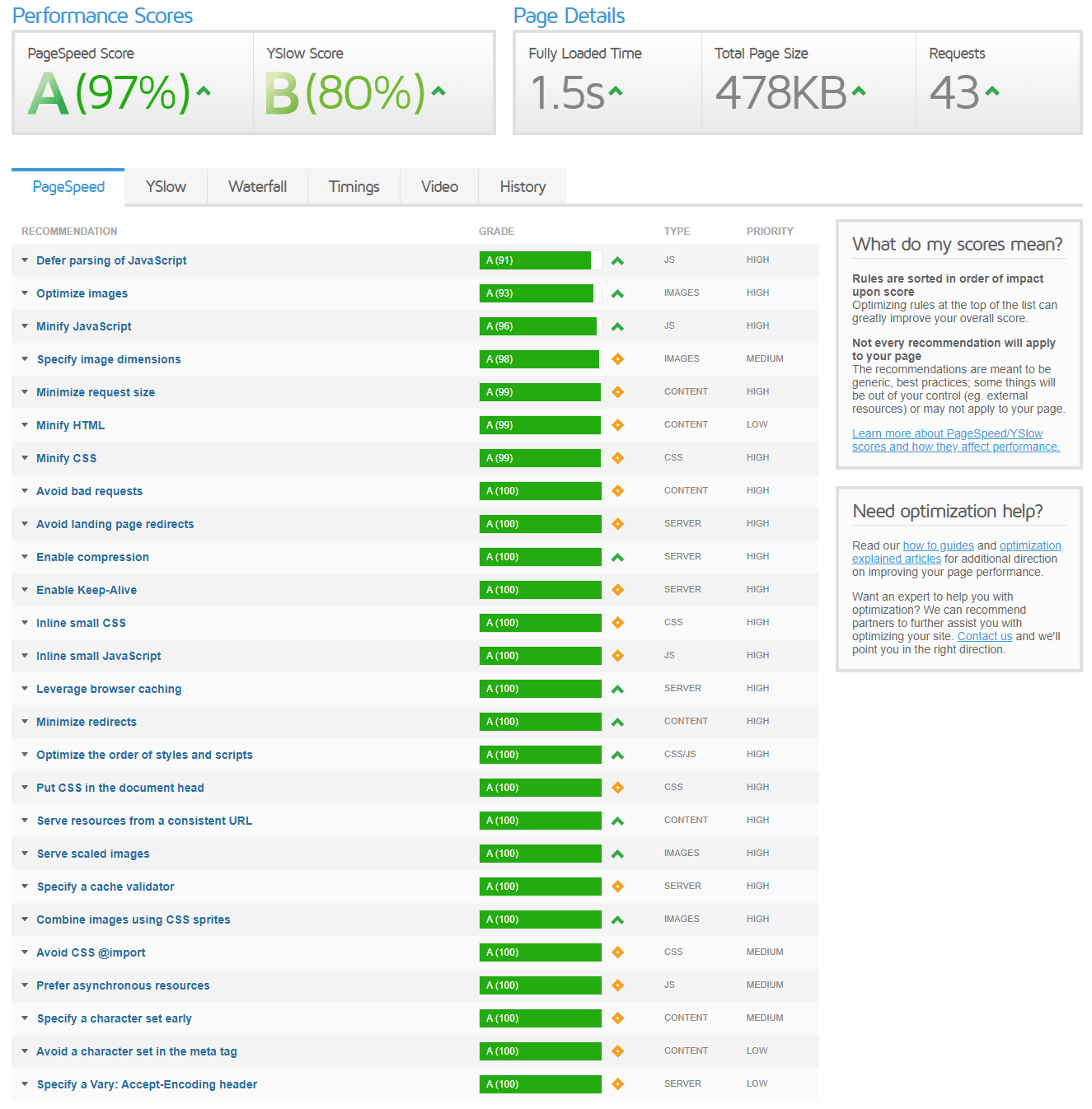Expand the Specify image dimensions row triangle
1092x1109 pixels.
click(x=25, y=359)
